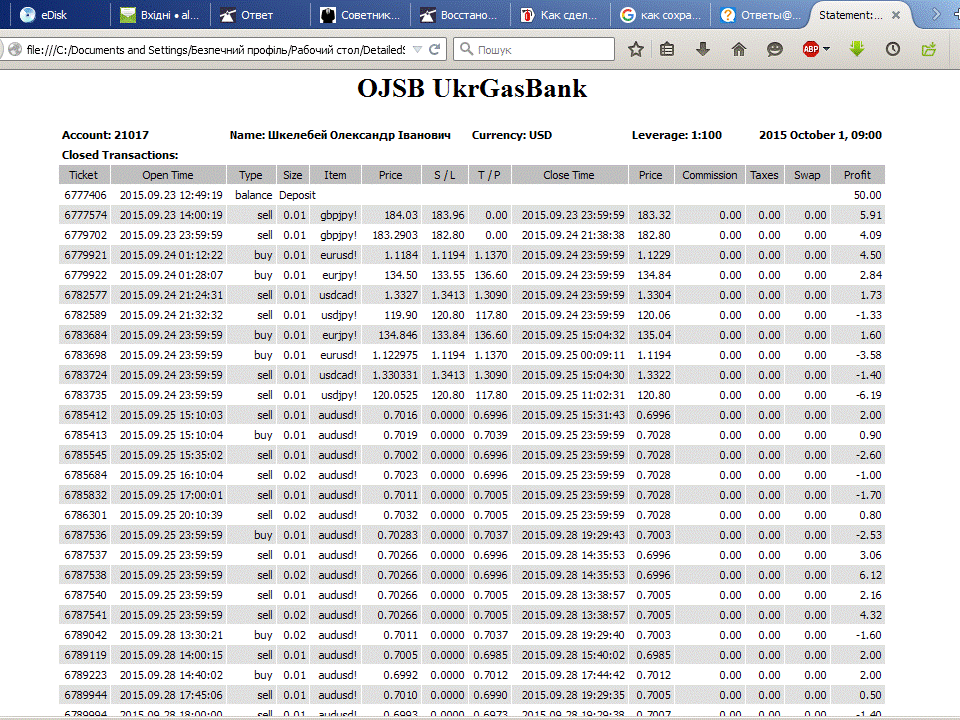
Task: Click the chat smiley toolbar icon
Action: pyautogui.click(x=774, y=50)
